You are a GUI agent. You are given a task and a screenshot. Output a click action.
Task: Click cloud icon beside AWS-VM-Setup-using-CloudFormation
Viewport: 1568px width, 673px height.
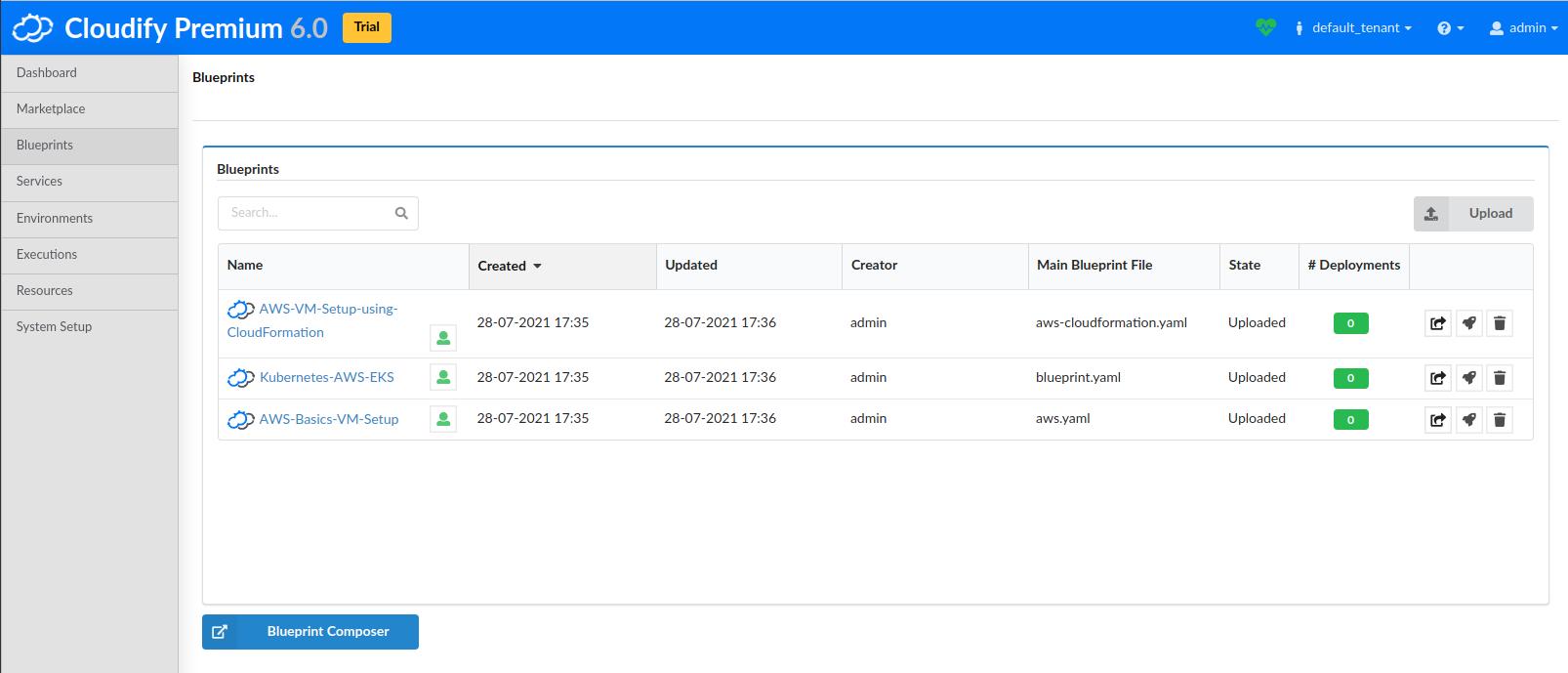tap(241, 310)
